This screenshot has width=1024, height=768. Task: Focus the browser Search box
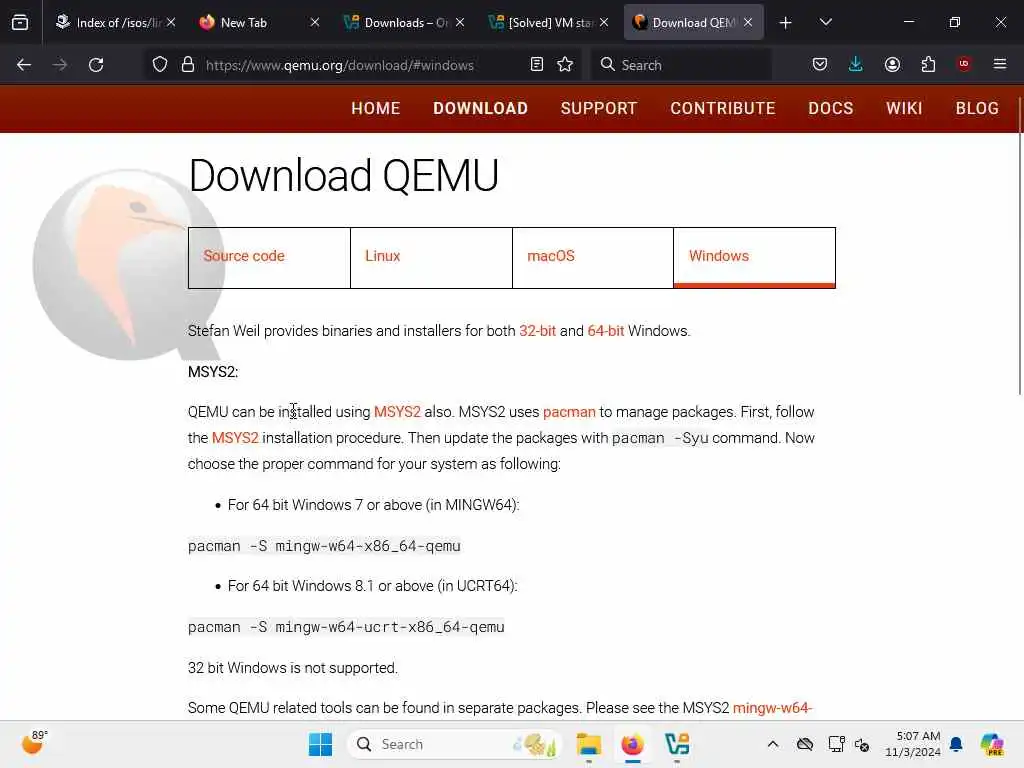tap(682, 65)
